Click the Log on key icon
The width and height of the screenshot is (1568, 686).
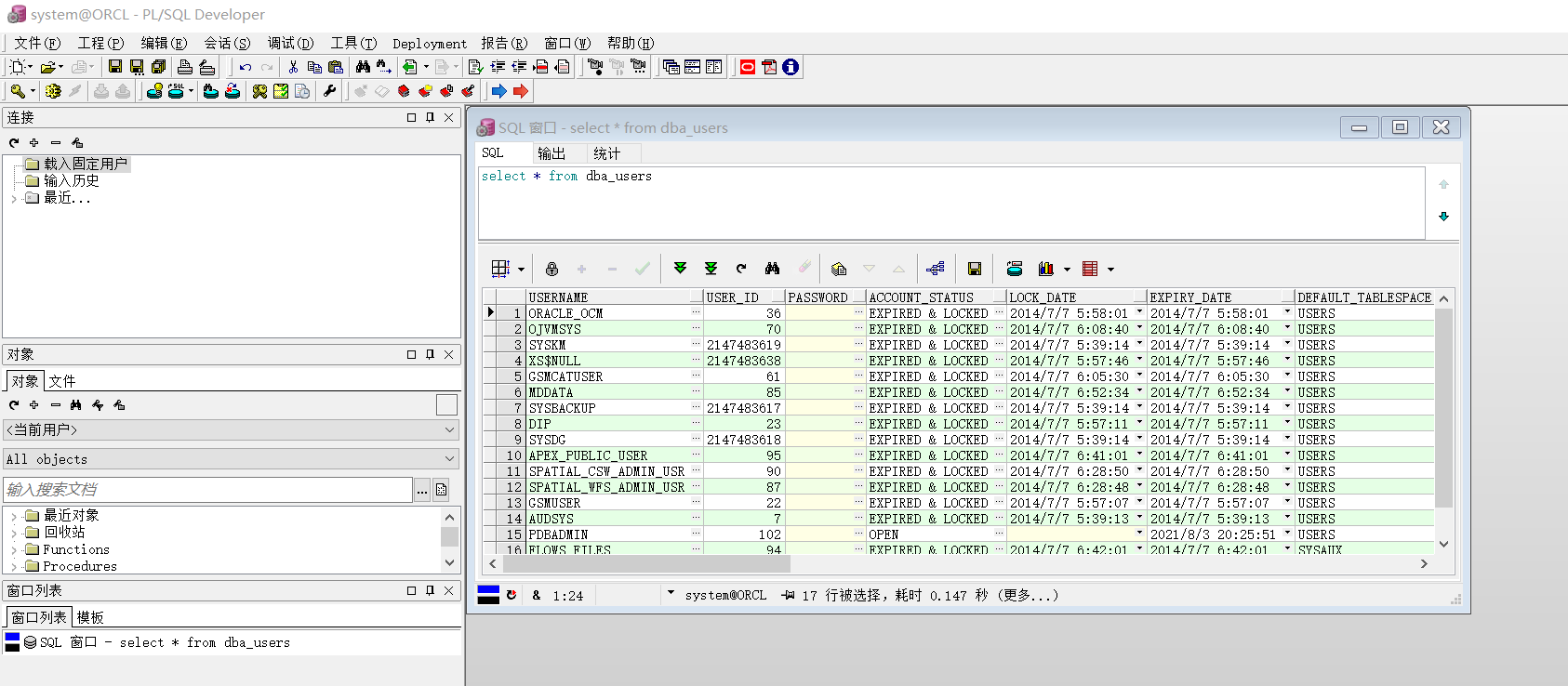coord(18,91)
